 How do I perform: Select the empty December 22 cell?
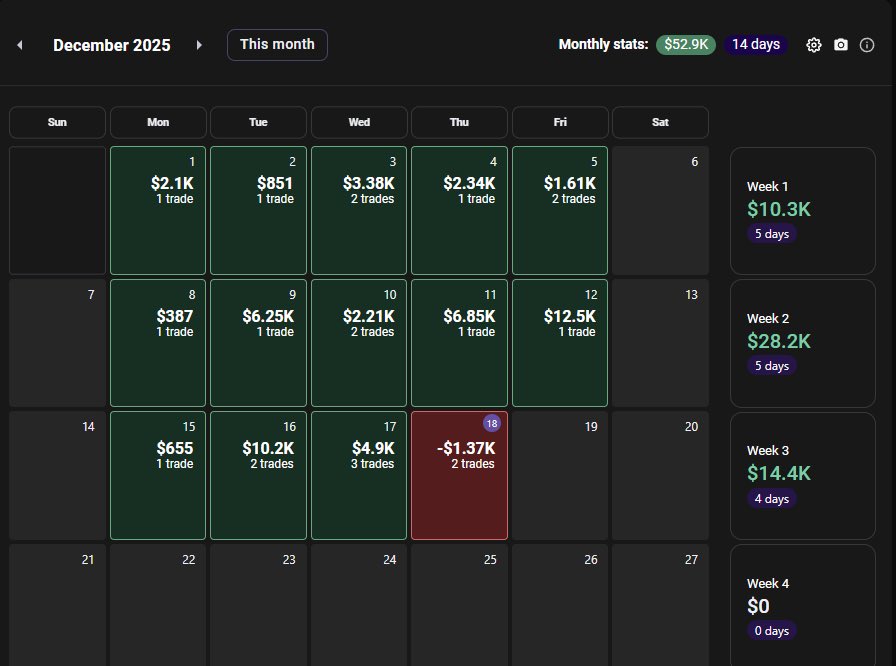[x=158, y=605]
